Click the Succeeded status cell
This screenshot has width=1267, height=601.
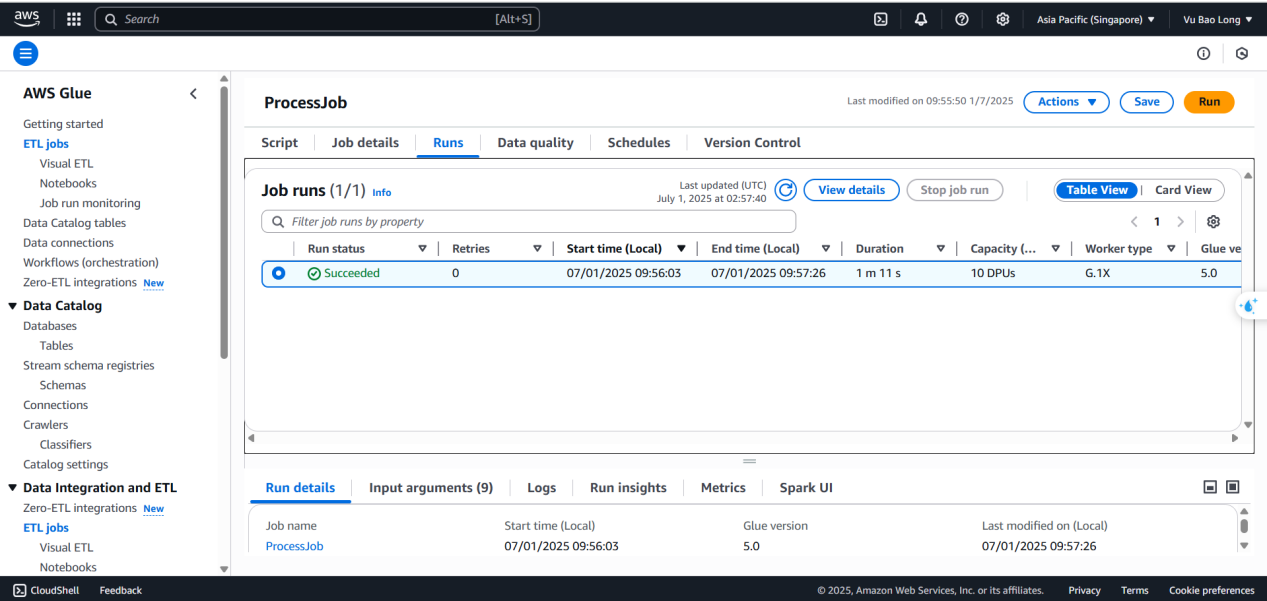coord(344,273)
